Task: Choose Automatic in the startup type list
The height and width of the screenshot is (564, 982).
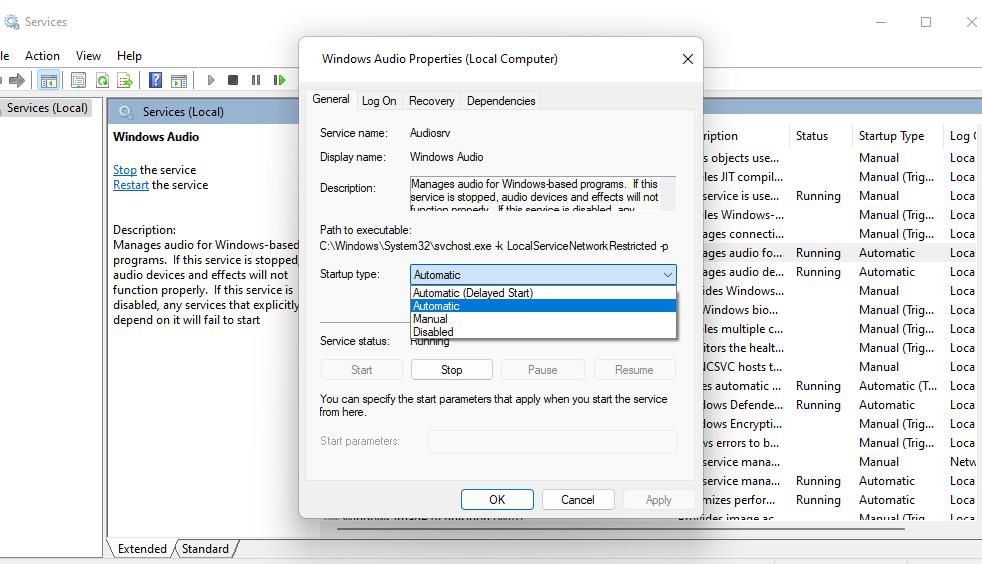Action: point(543,306)
